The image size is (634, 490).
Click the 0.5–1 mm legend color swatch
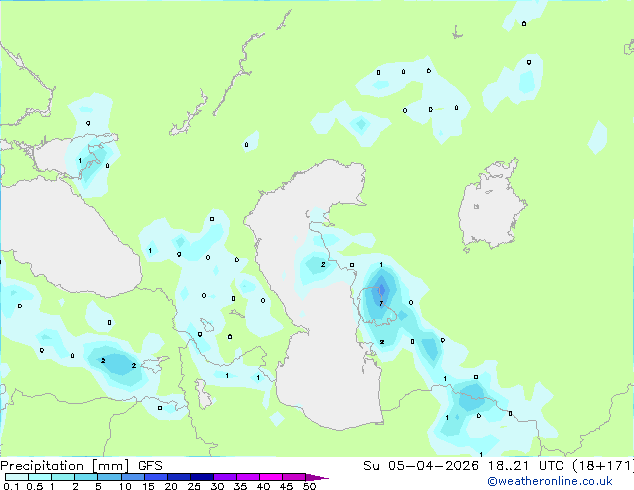point(40,477)
